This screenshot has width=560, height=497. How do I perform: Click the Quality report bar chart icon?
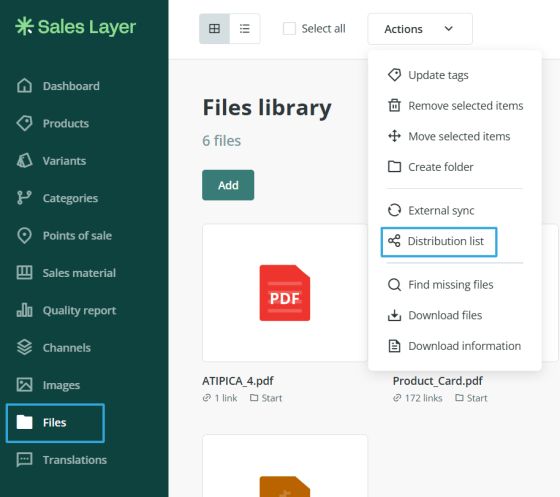[x=24, y=310]
